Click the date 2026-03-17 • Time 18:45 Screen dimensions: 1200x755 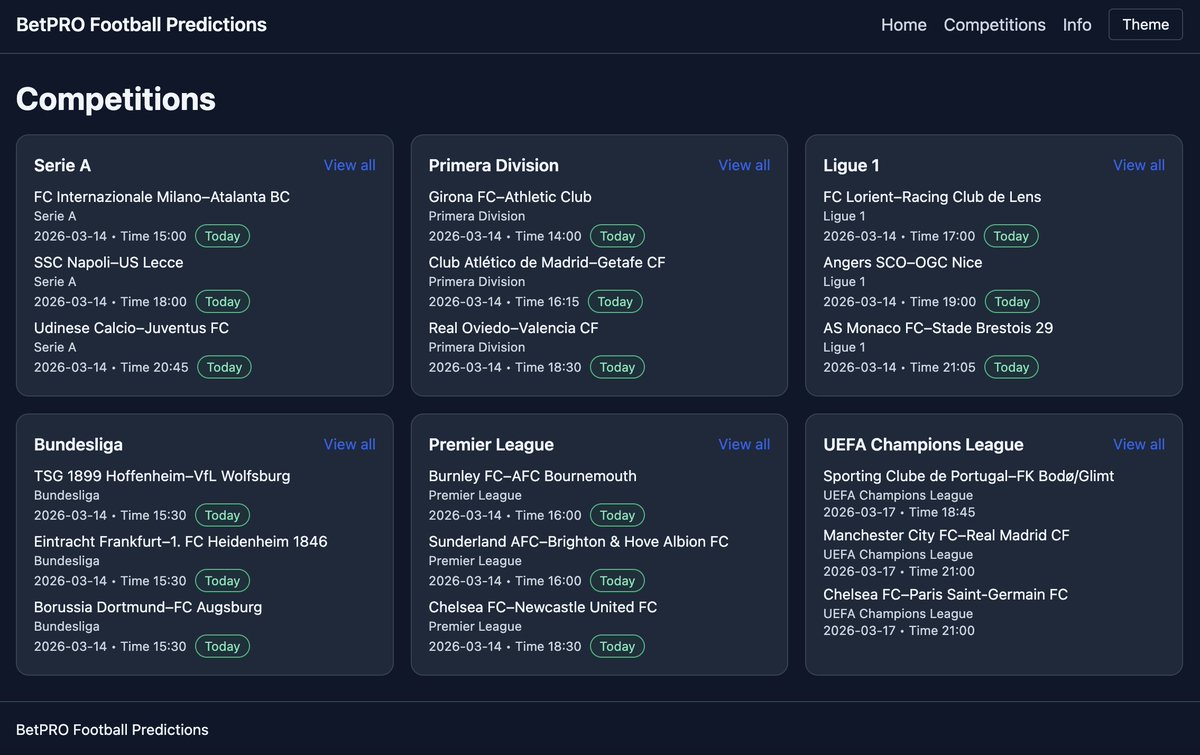tap(899, 512)
